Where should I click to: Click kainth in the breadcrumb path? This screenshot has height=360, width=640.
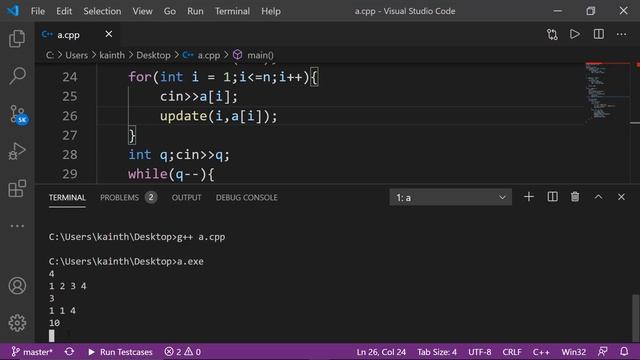point(112,55)
